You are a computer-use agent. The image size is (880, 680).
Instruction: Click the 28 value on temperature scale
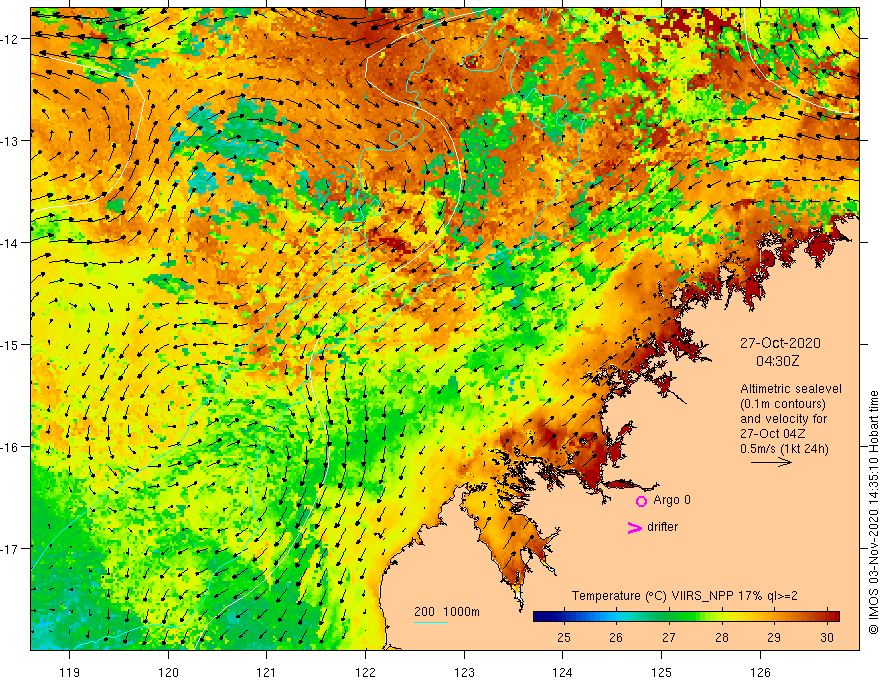[721, 637]
